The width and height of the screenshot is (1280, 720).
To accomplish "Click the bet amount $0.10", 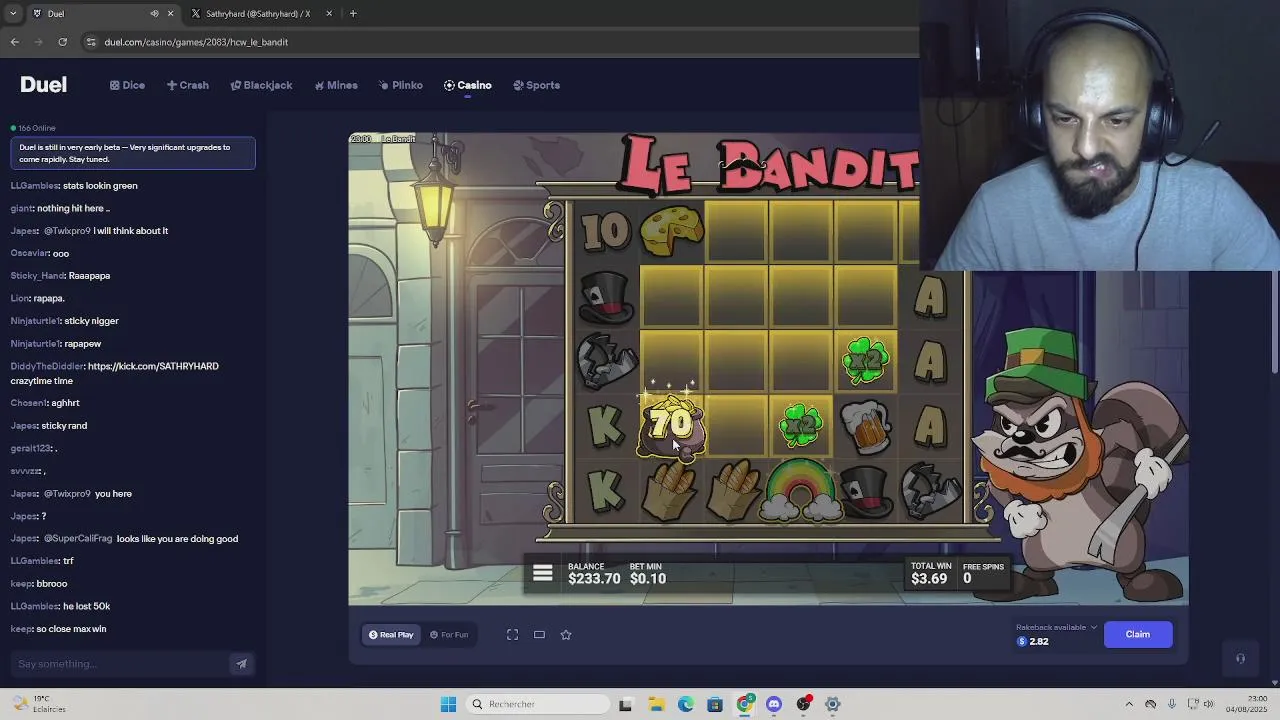I will coord(648,579).
